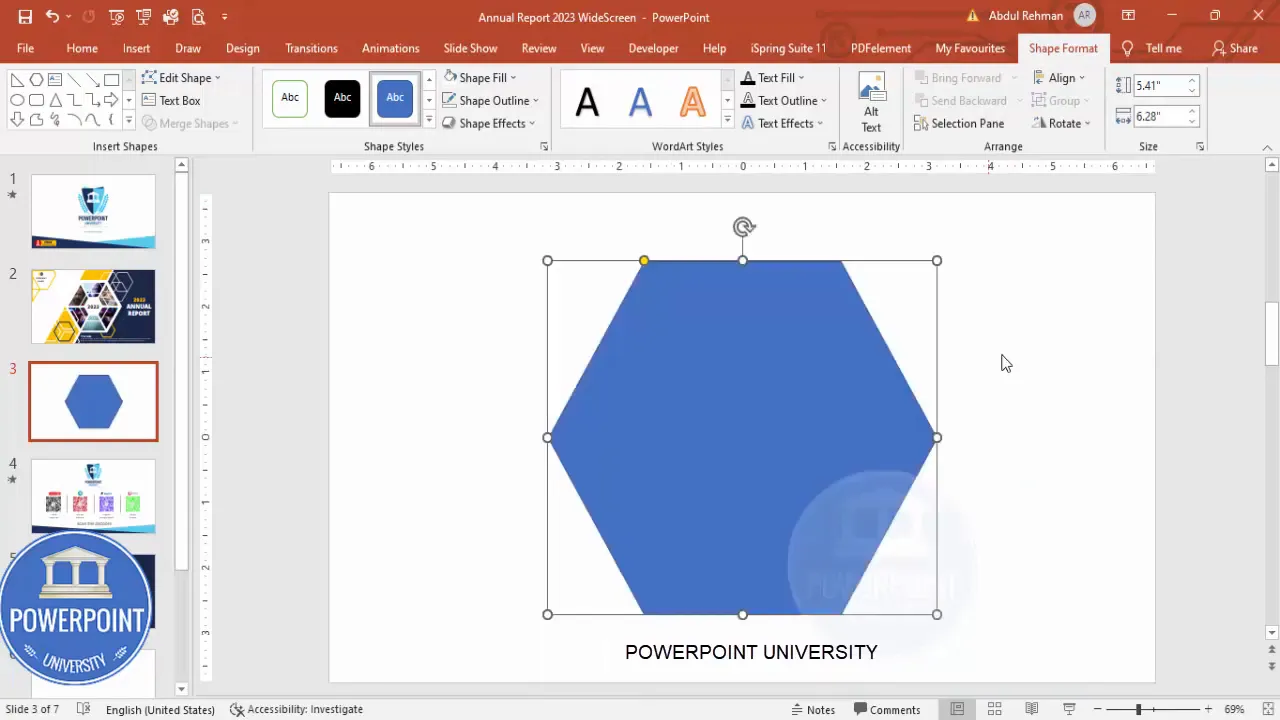Switch to the Home tab
This screenshot has width=1280, height=720.
tap(82, 48)
